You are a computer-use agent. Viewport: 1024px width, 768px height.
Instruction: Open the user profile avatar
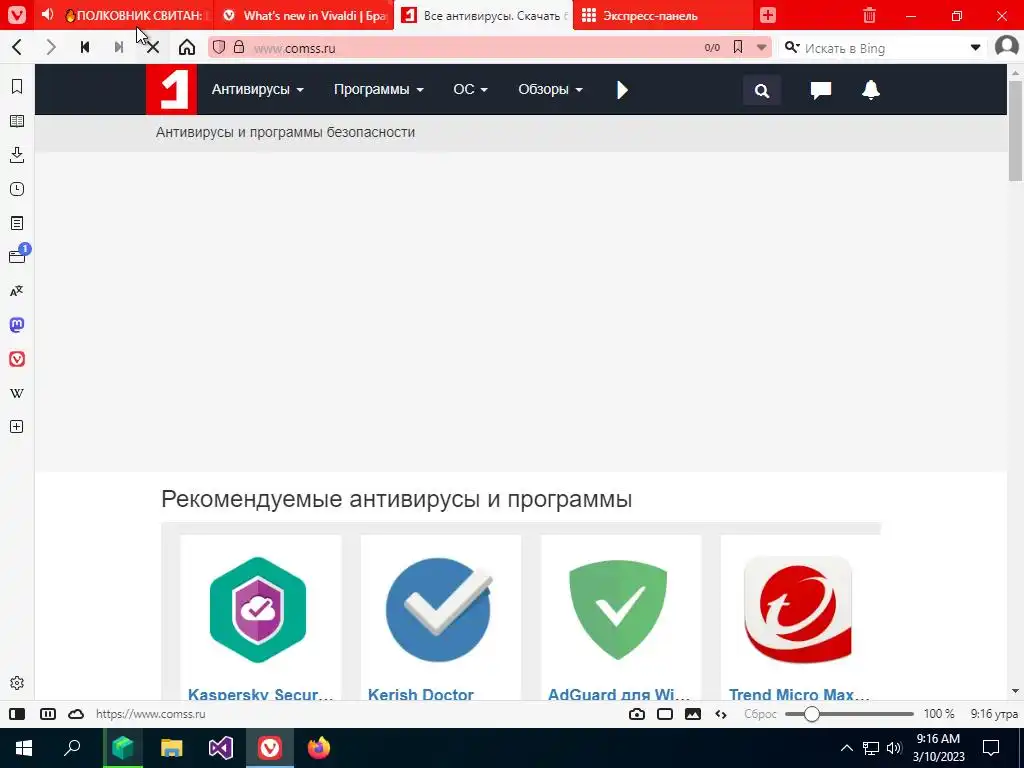[x=1006, y=47]
